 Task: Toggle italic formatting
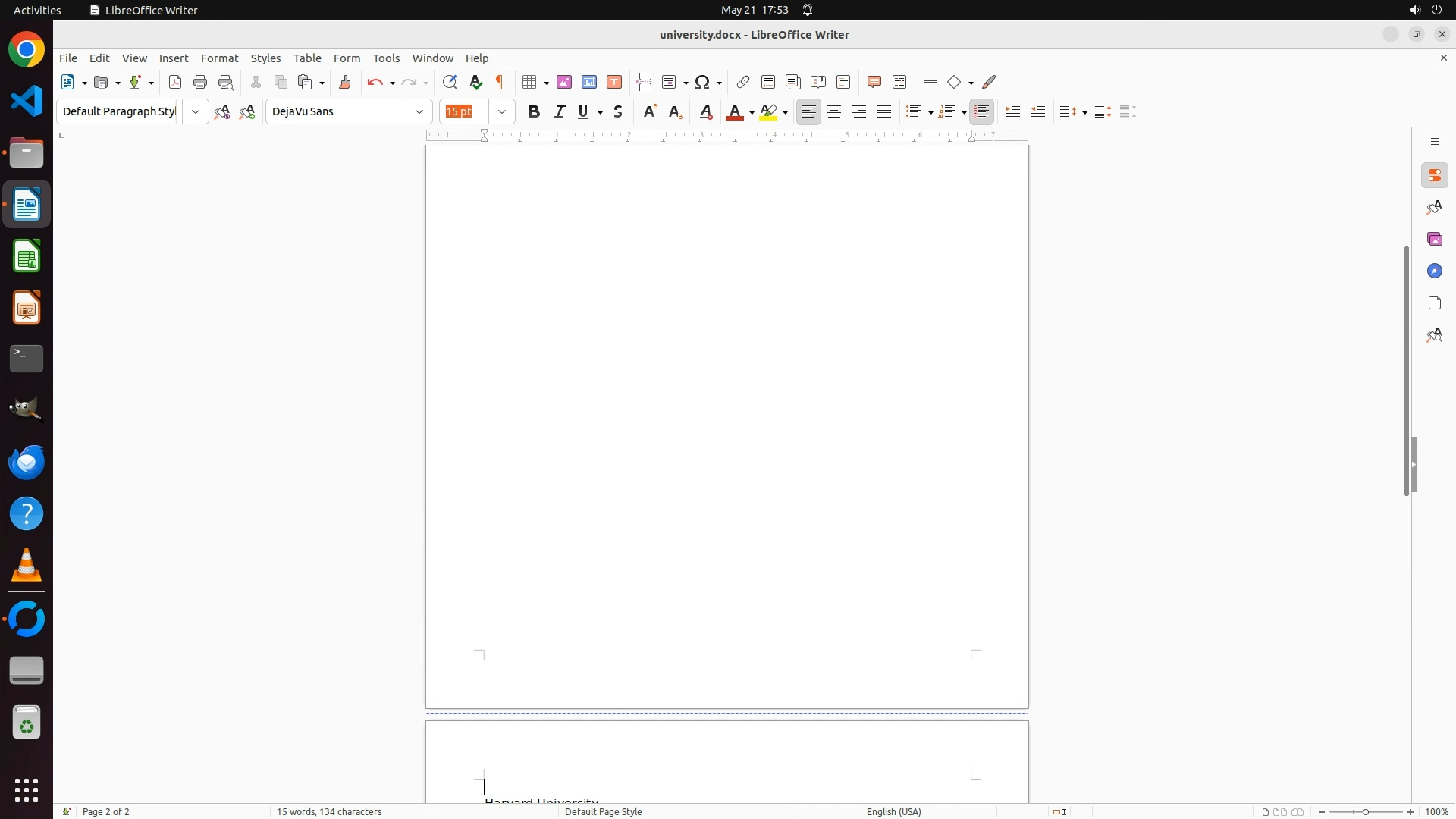[x=560, y=111]
